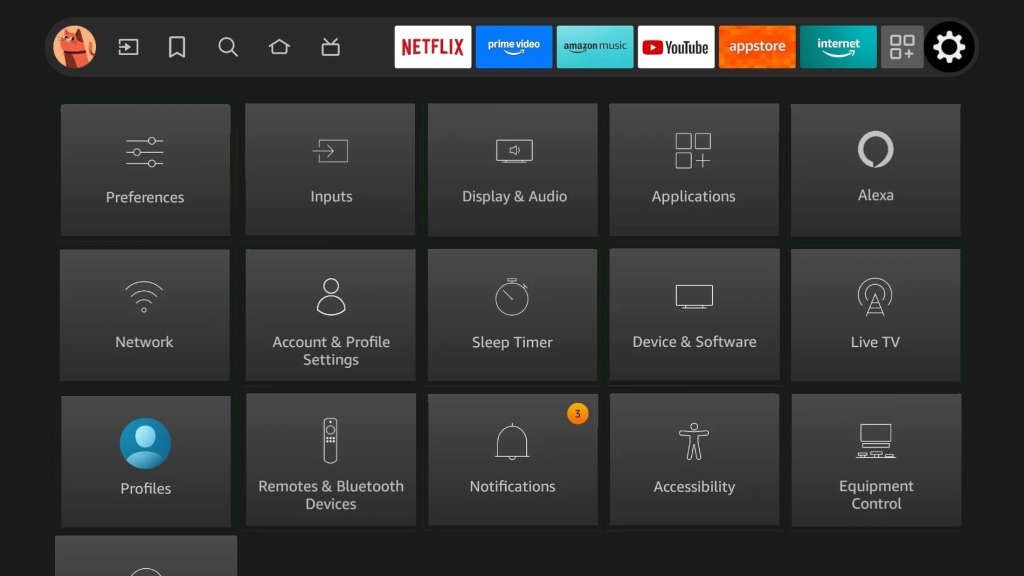Open the Profiles tile
The height and width of the screenshot is (576, 1024).
point(146,461)
